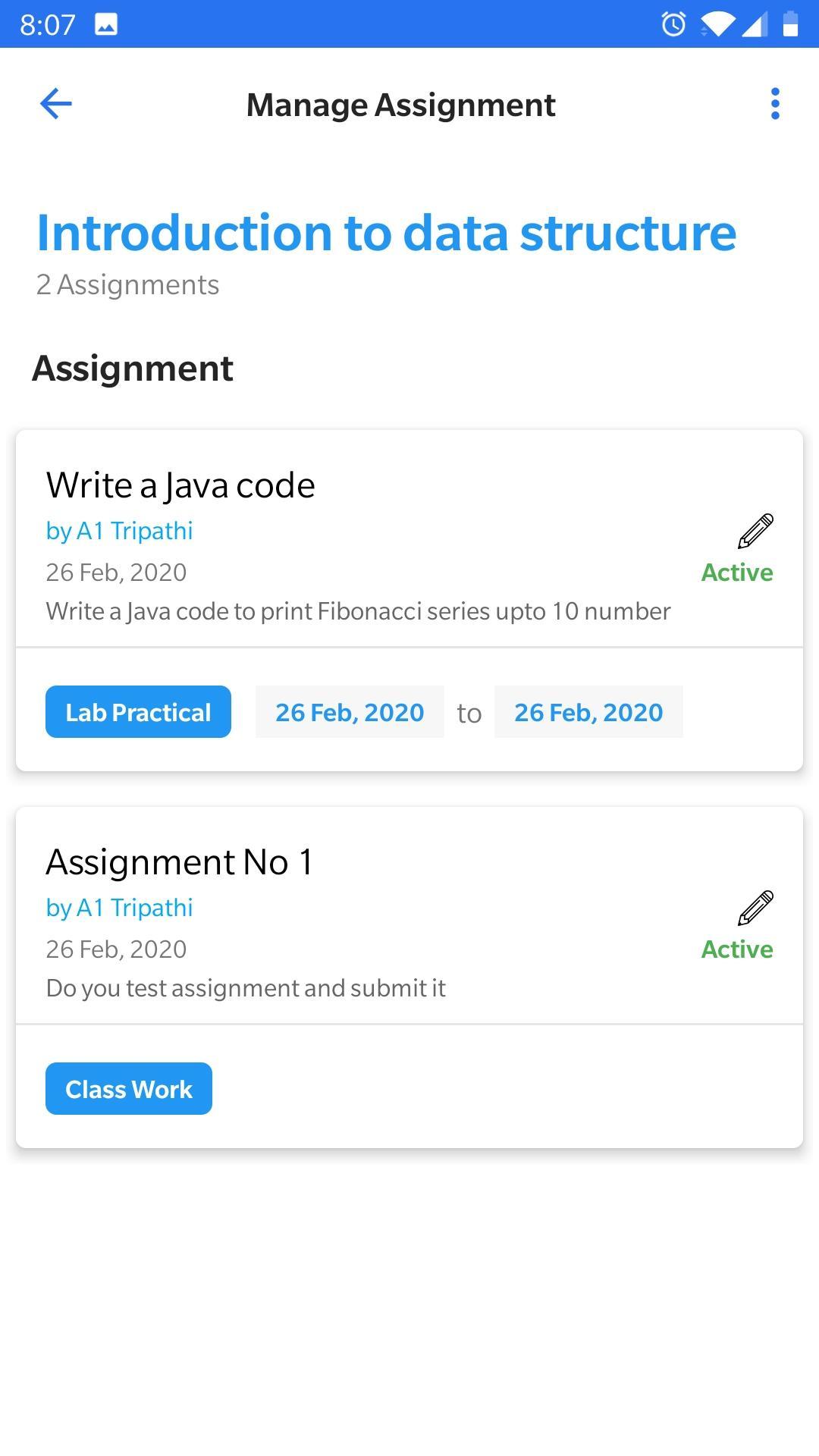819x1456 pixels.
Task: Open the start date 26 Feb, 2020 picker
Action: point(350,712)
